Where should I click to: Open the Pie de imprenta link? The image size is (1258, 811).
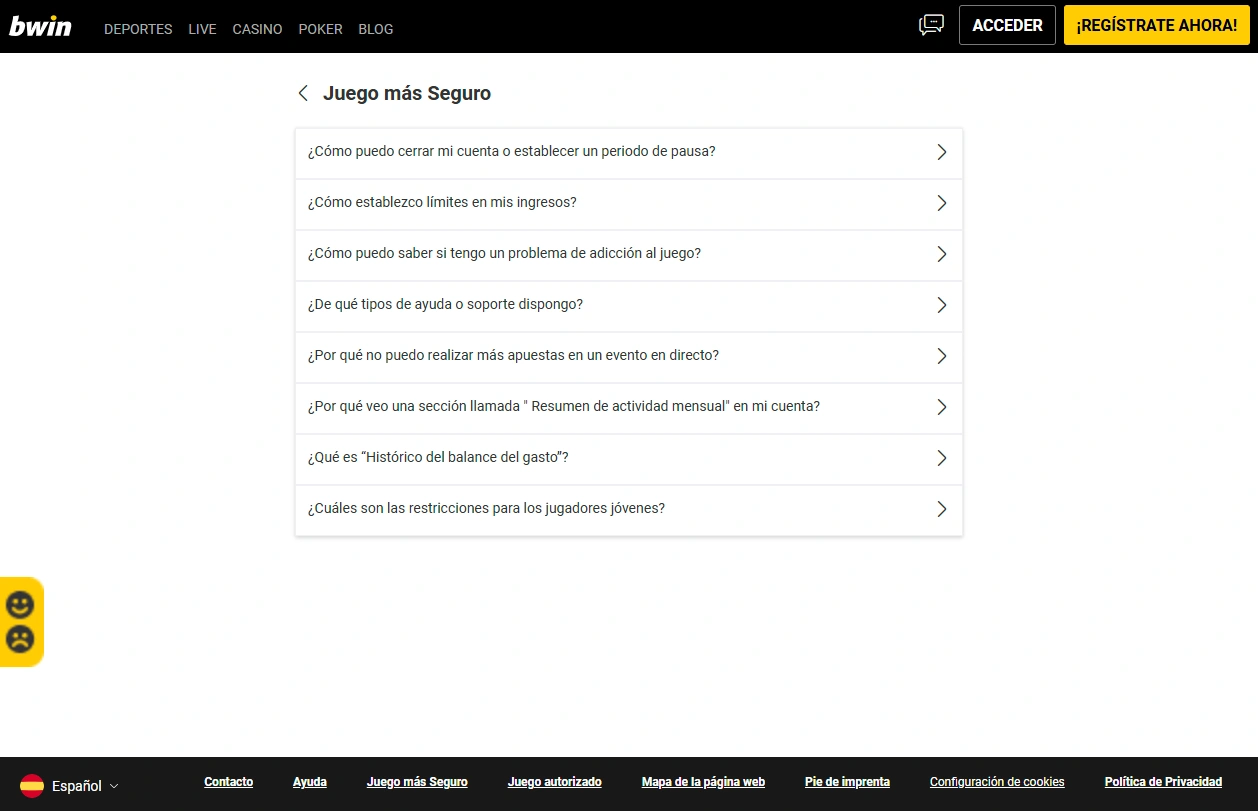[x=847, y=782]
